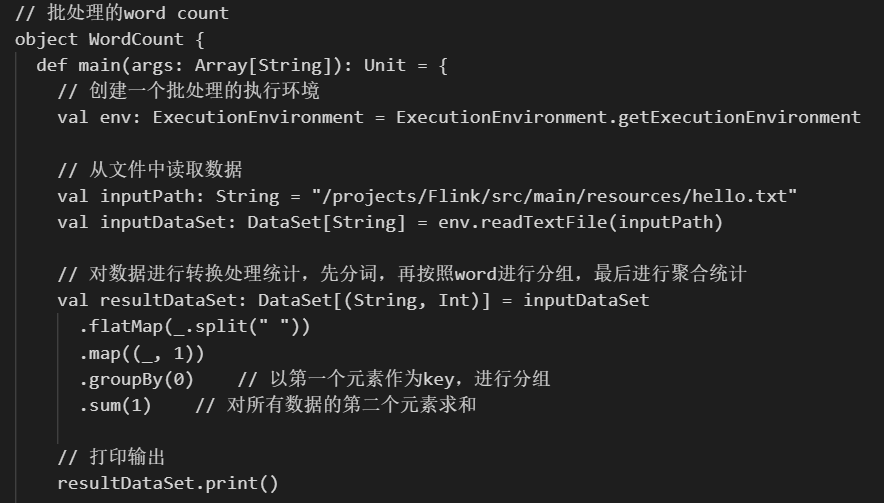Click the comment about 从文件中读取数据
884x503 pixels.
[x=150, y=170]
